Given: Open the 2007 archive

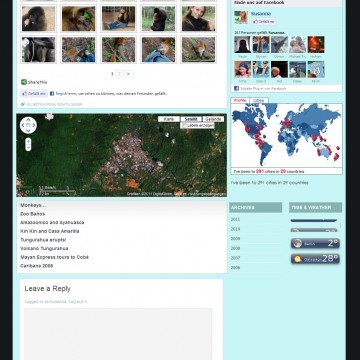Looking at the screenshot, I should [235, 258].
